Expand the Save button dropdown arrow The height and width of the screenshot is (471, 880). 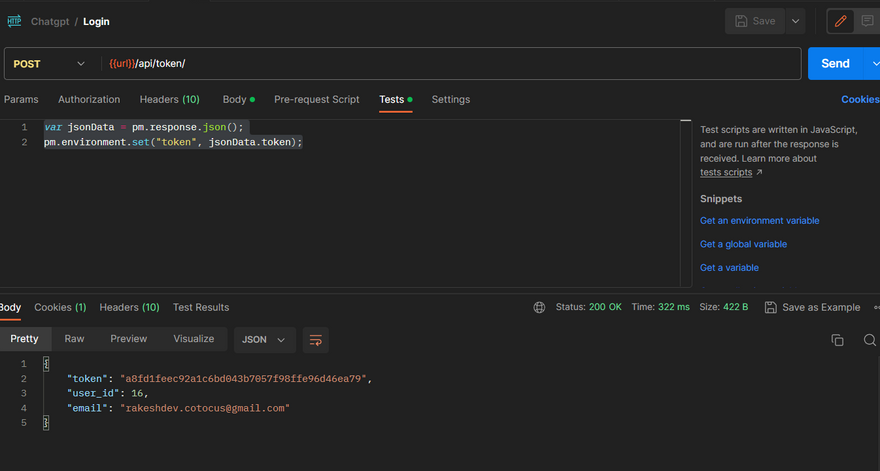pyautogui.click(x=795, y=21)
